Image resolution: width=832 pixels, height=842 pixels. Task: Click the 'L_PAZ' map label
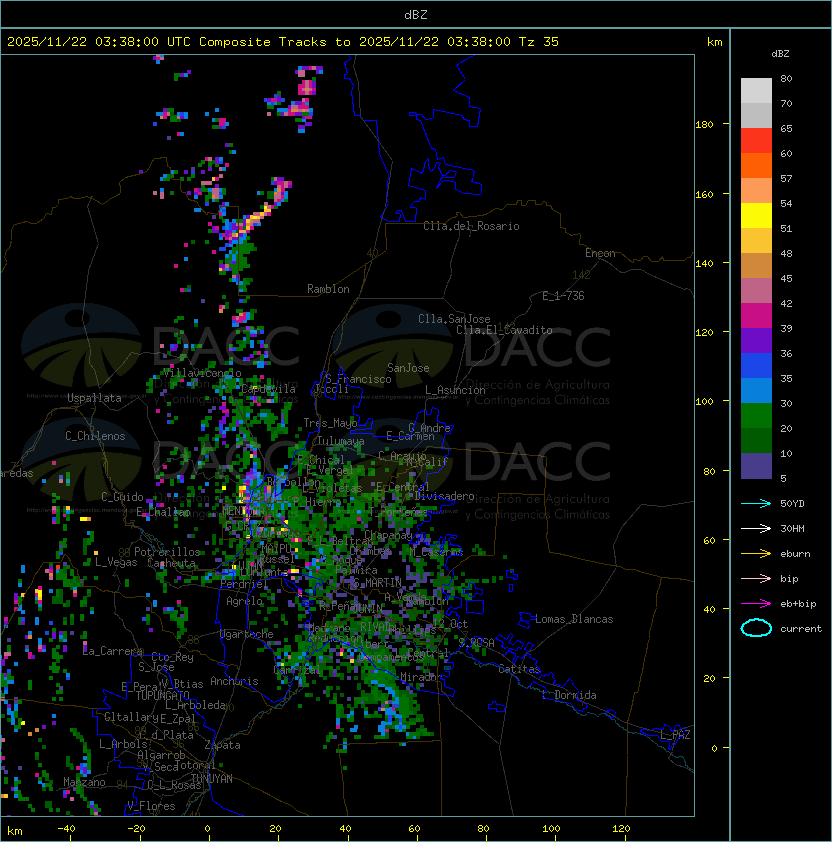click(x=675, y=735)
